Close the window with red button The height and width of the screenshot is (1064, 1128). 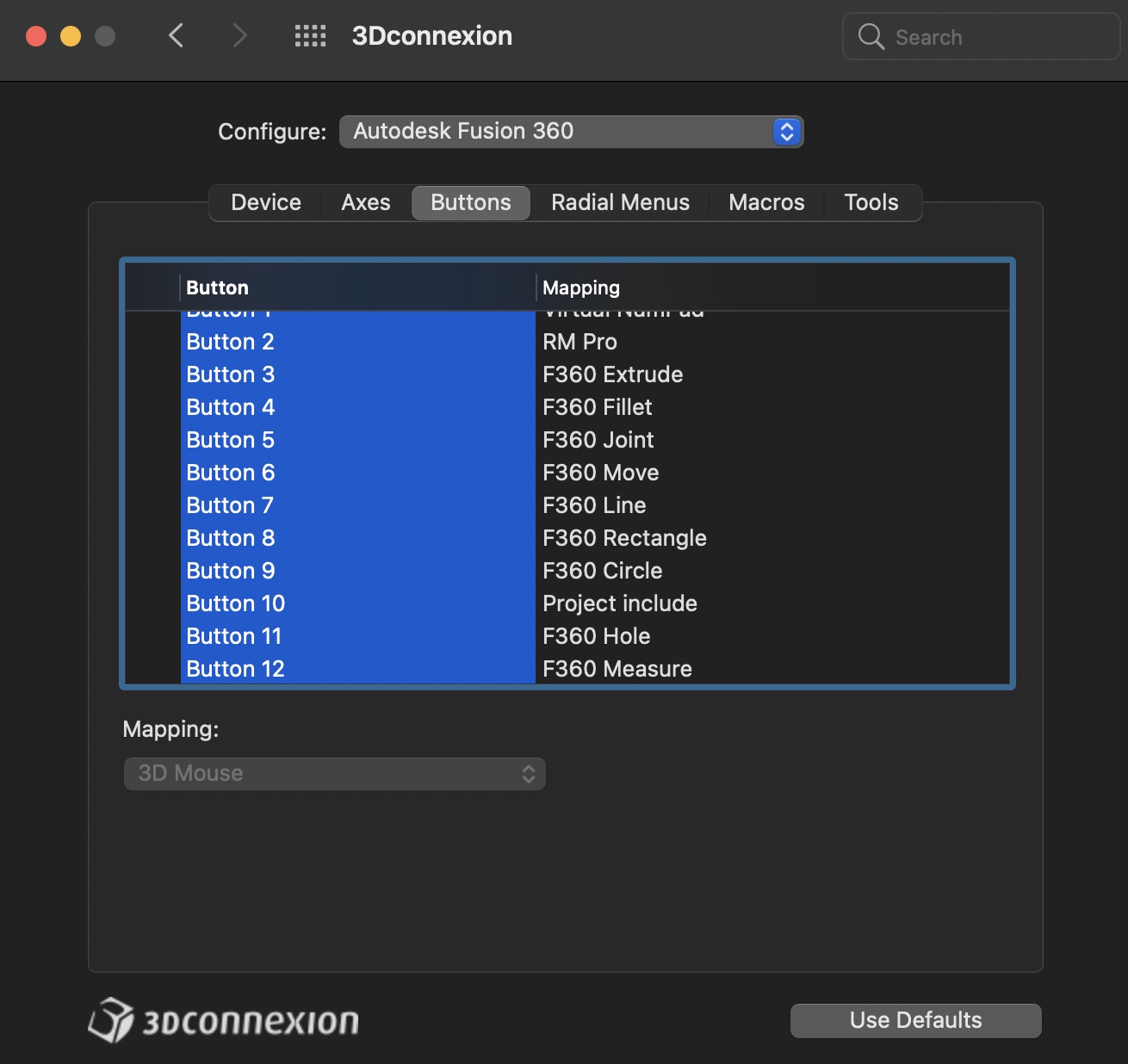coord(36,36)
